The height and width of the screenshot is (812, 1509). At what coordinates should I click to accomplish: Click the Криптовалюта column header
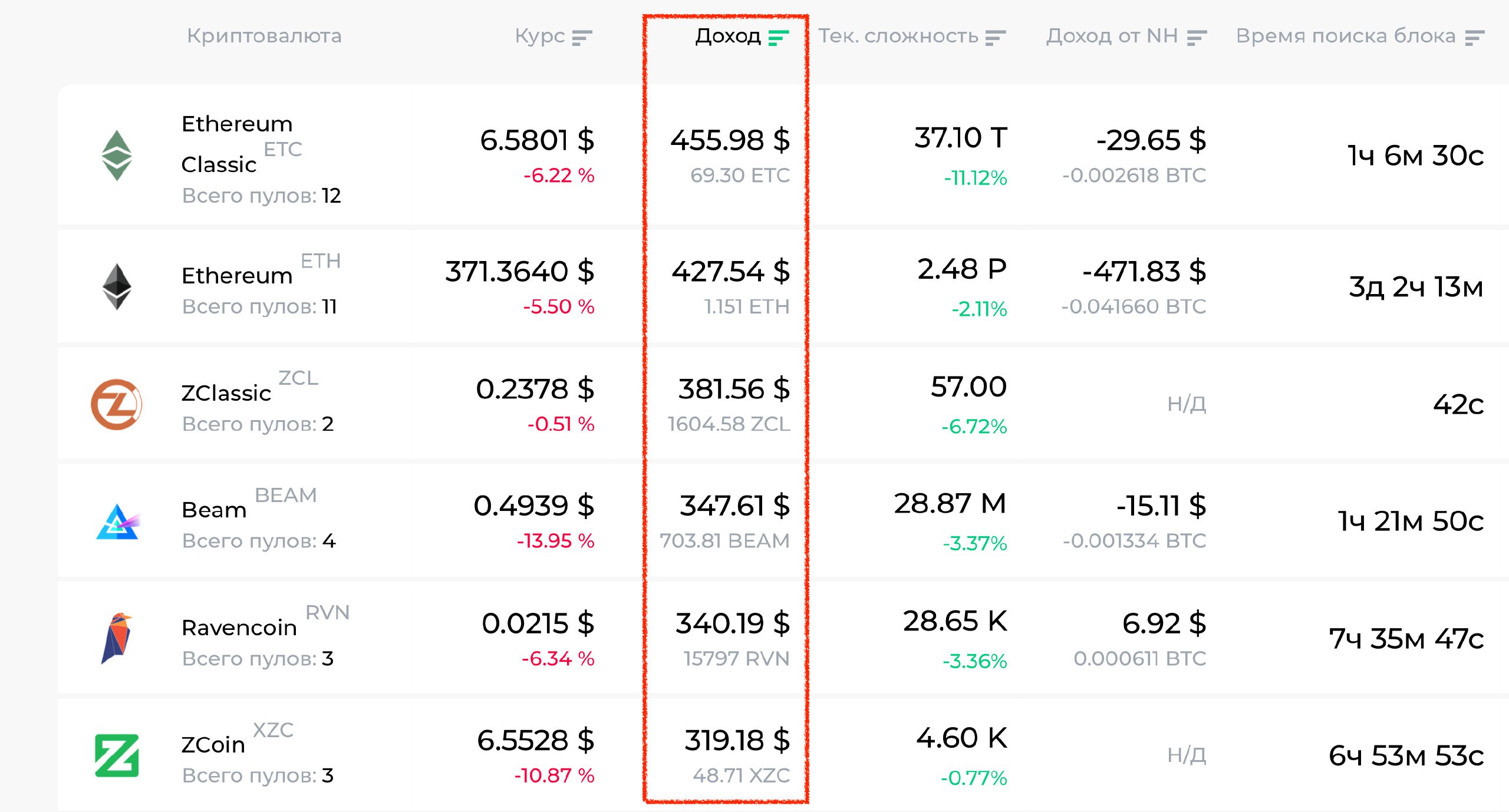(264, 37)
